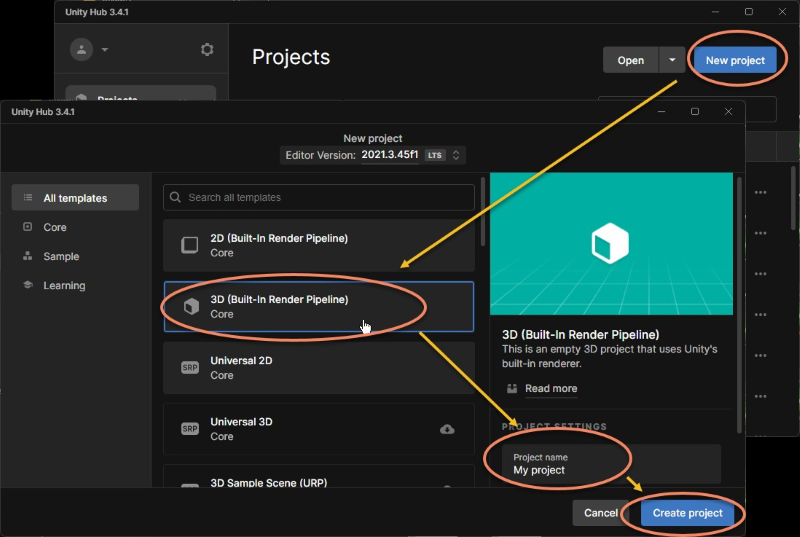Screen dimensions: 800x537
Task: Click the Core category icon
Action: tap(28, 226)
